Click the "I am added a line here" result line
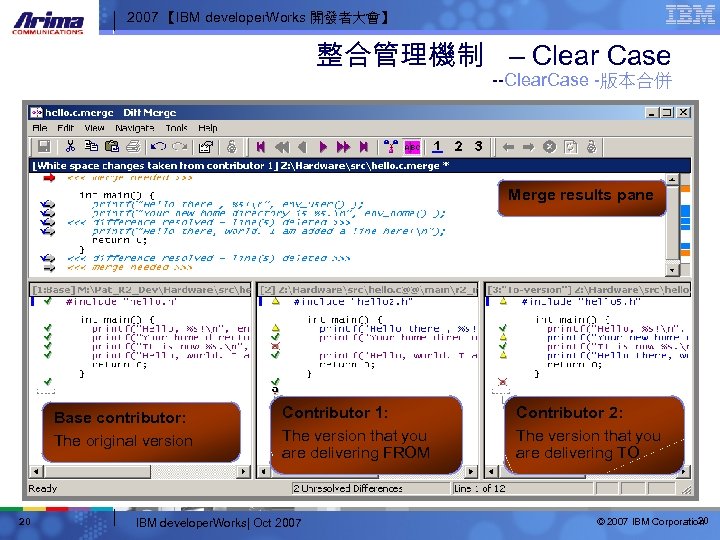Screen dimensions: 720x540 coord(269,231)
